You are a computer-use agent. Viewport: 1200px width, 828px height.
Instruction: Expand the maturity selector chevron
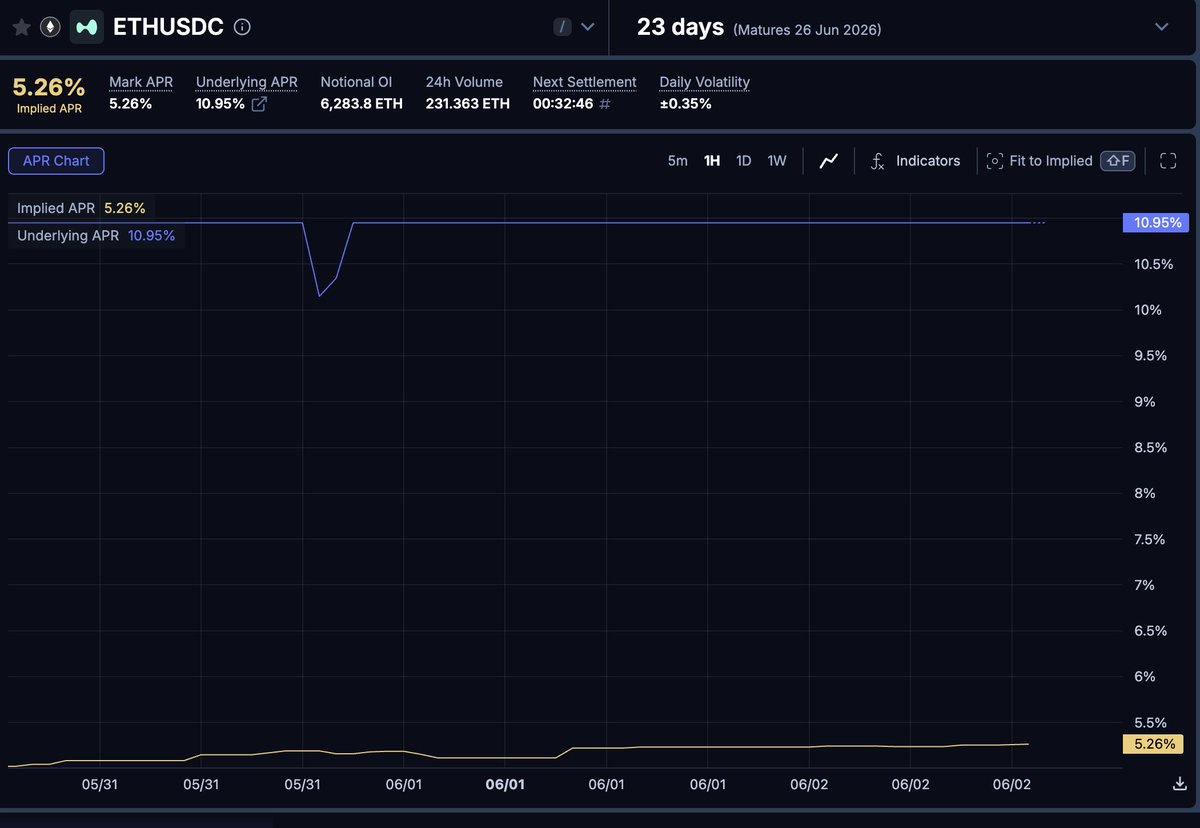point(1161,27)
